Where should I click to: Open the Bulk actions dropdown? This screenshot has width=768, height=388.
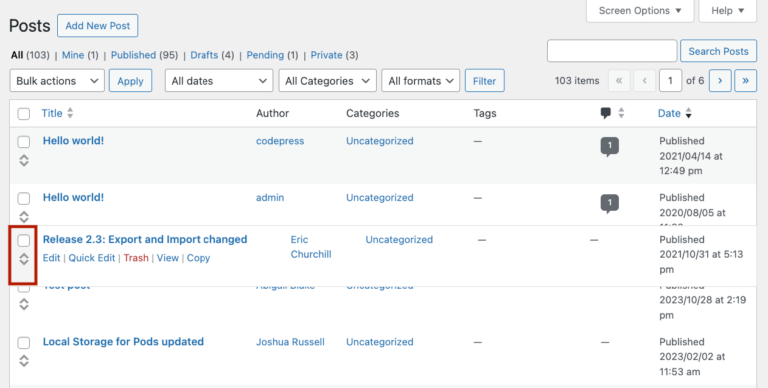tap(57, 81)
